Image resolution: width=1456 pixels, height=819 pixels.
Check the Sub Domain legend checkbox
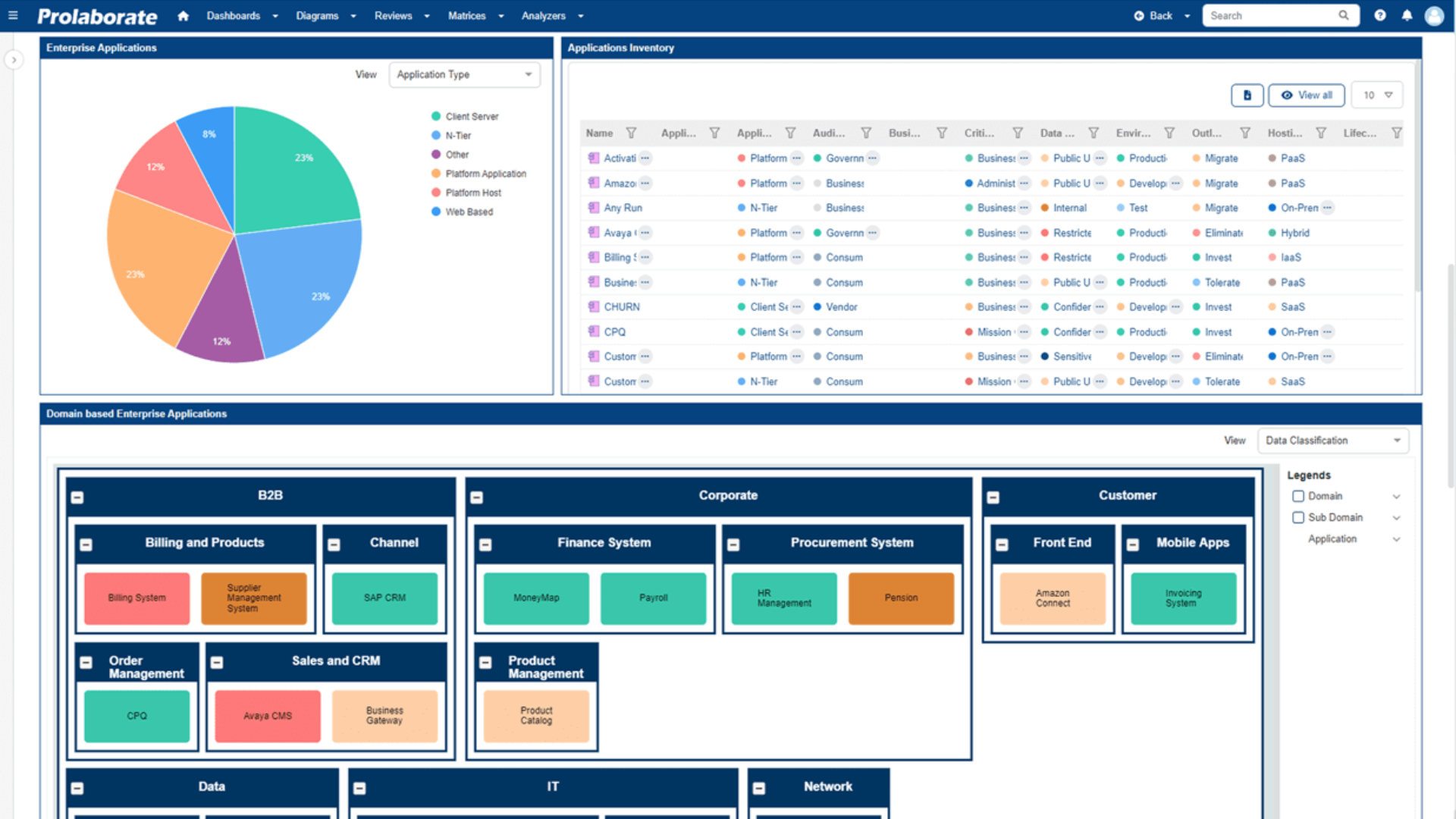pyautogui.click(x=1298, y=517)
